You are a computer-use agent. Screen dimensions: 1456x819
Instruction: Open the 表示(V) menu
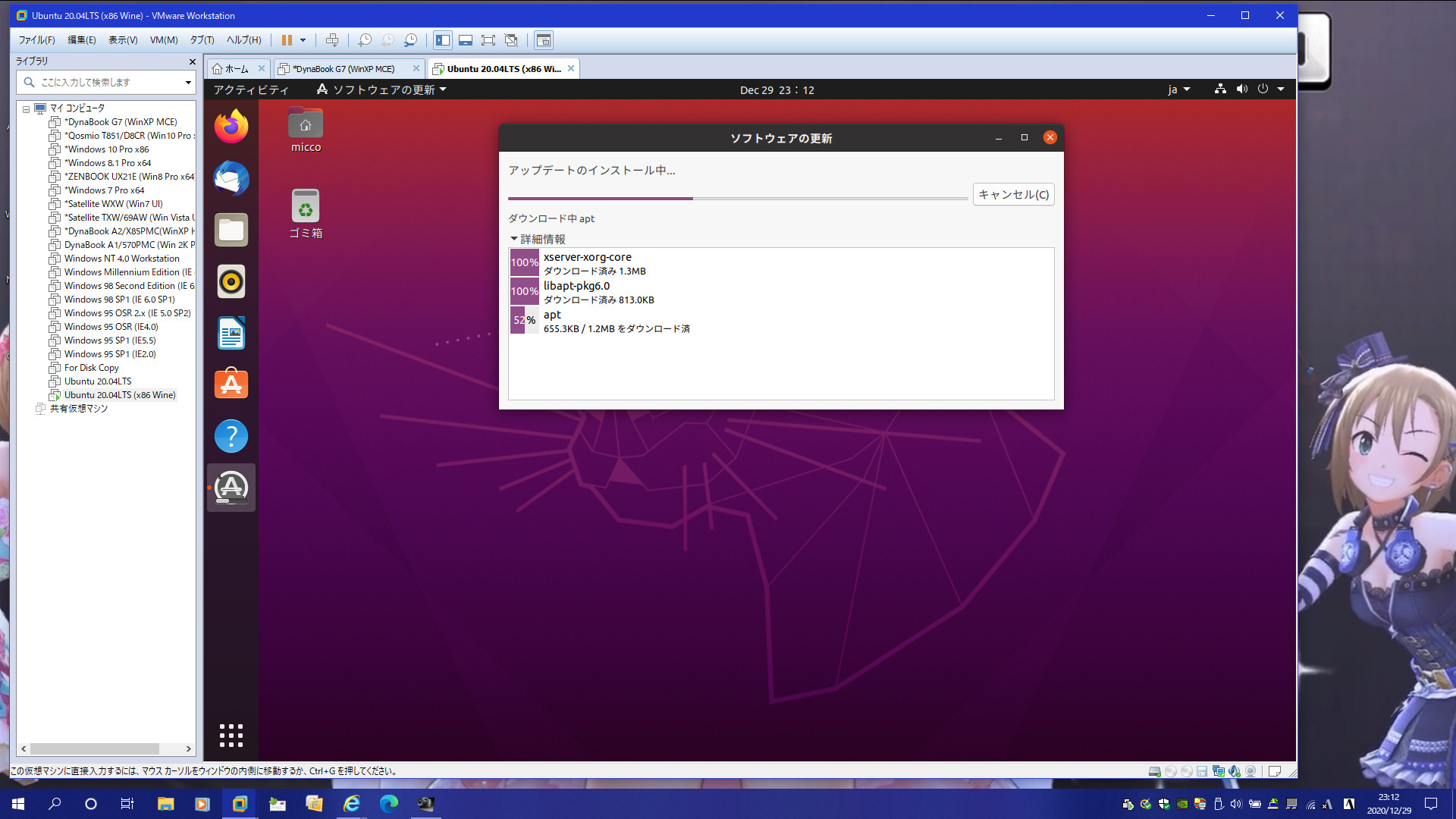123,40
